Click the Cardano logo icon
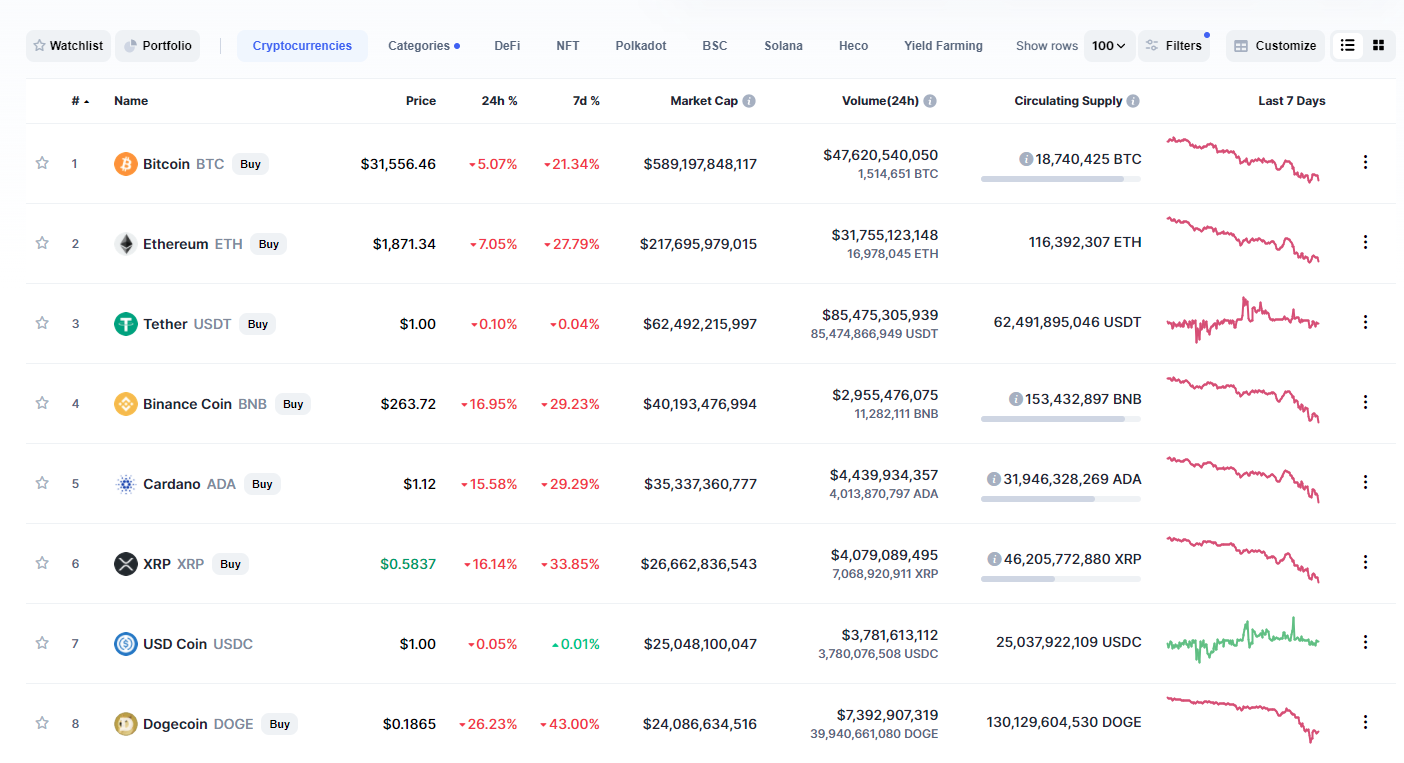1404x763 pixels. 126,484
